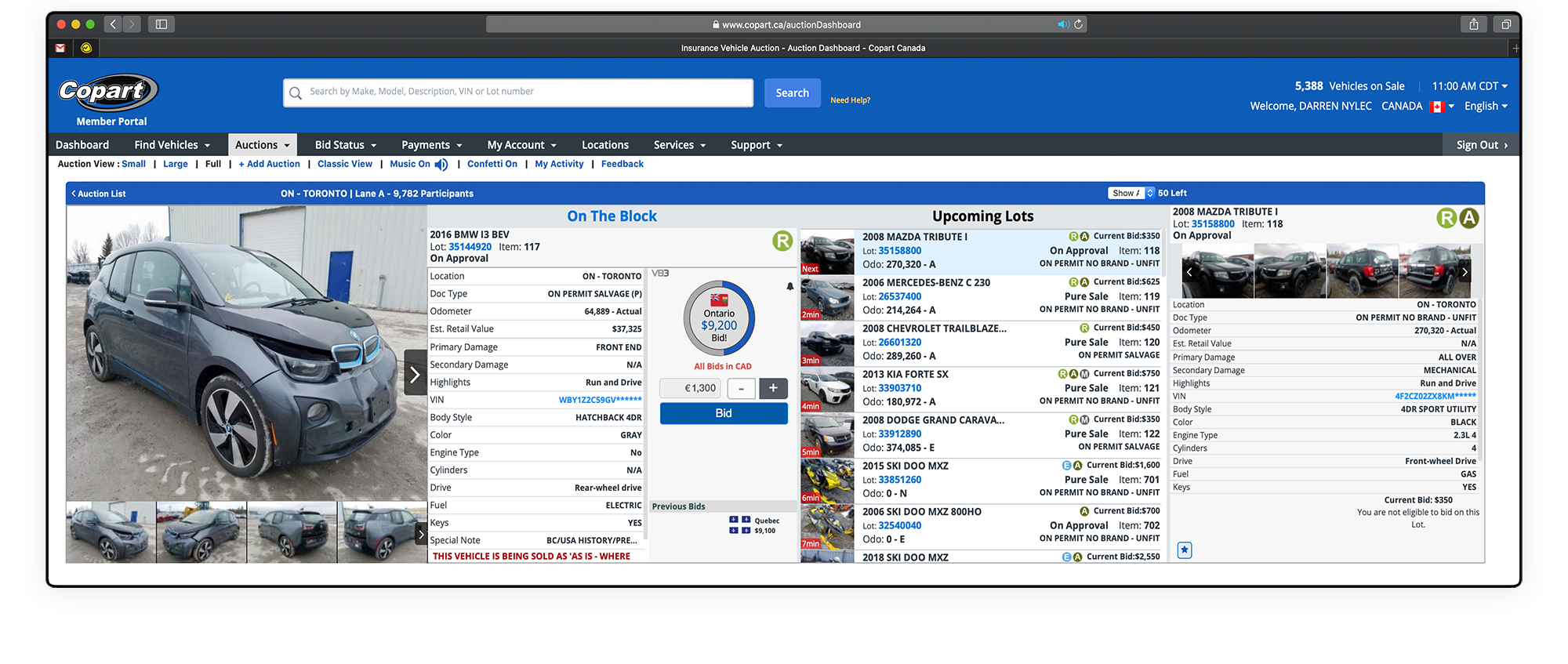Open lot 33912890 Dodge Grand Caravan link

tap(900, 434)
